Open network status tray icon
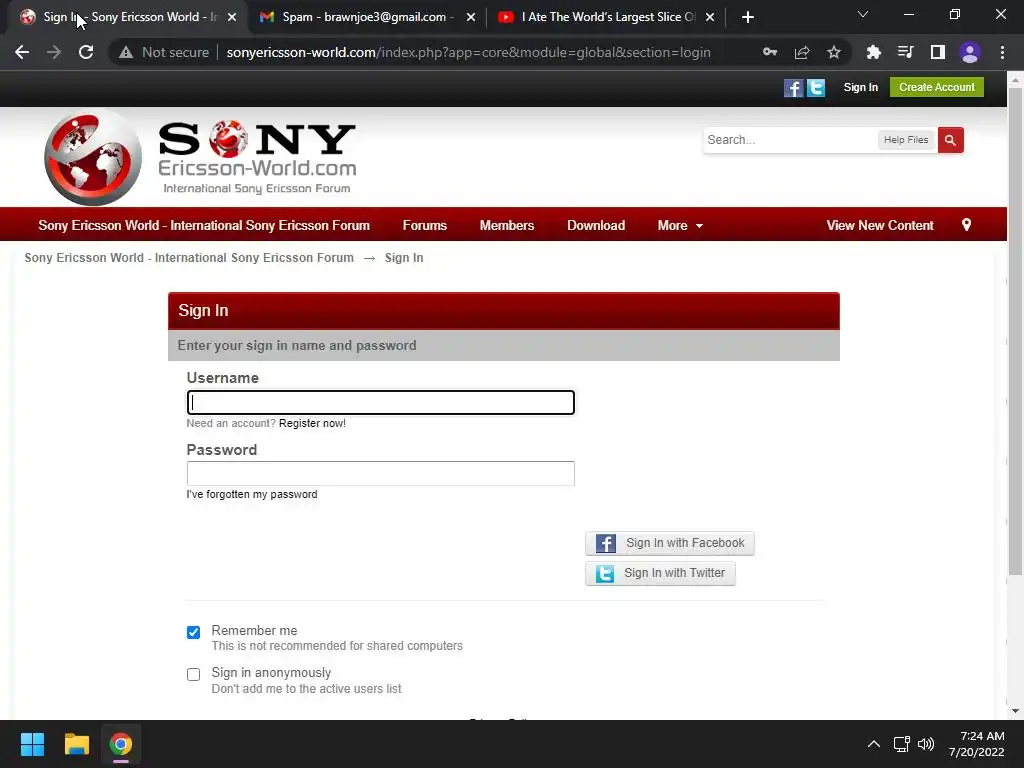 (901, 744)
